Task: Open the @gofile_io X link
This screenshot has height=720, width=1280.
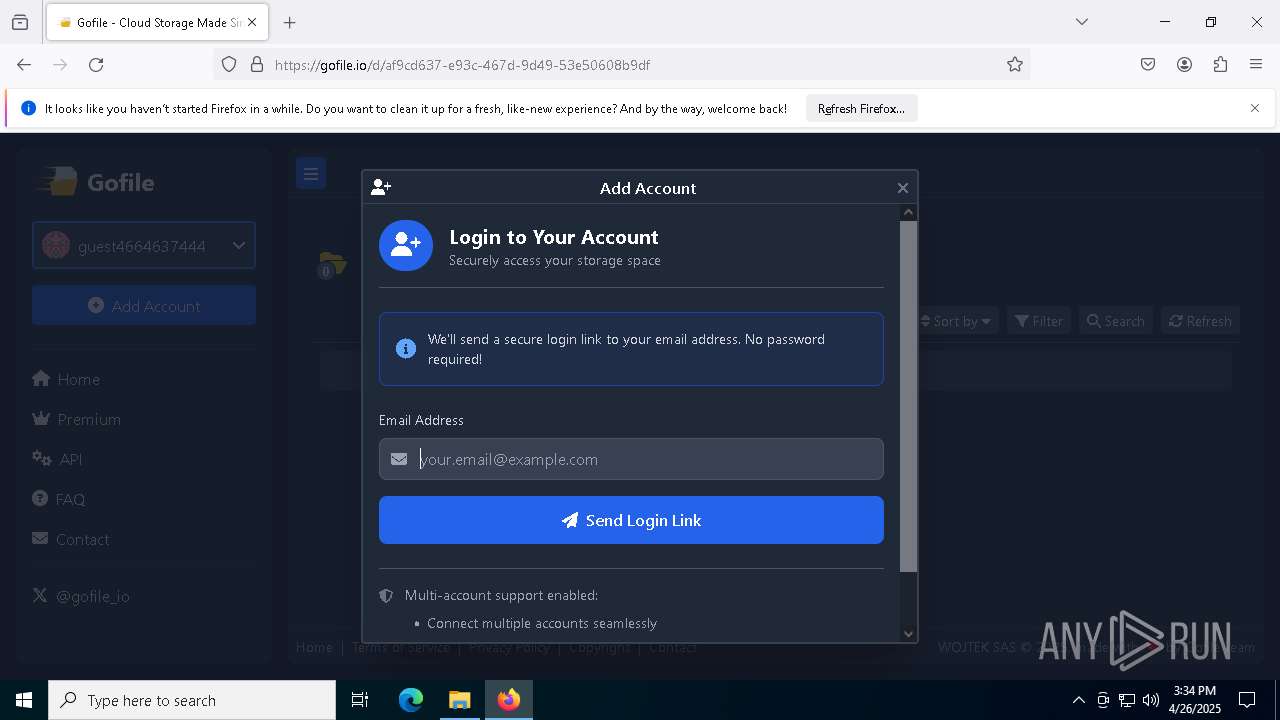Action: click(81, 596)
